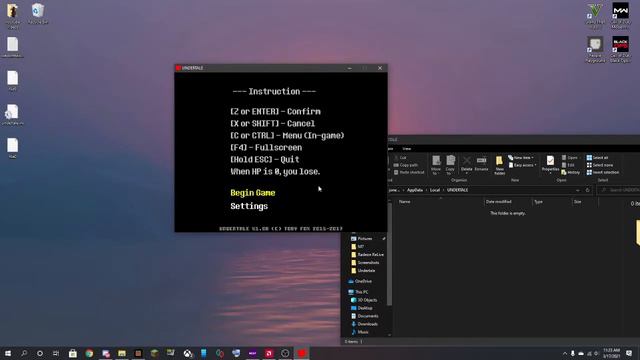Open Pictures in Explorer navigation pane
The image size is (640, 360).
(x=365, y=238)
